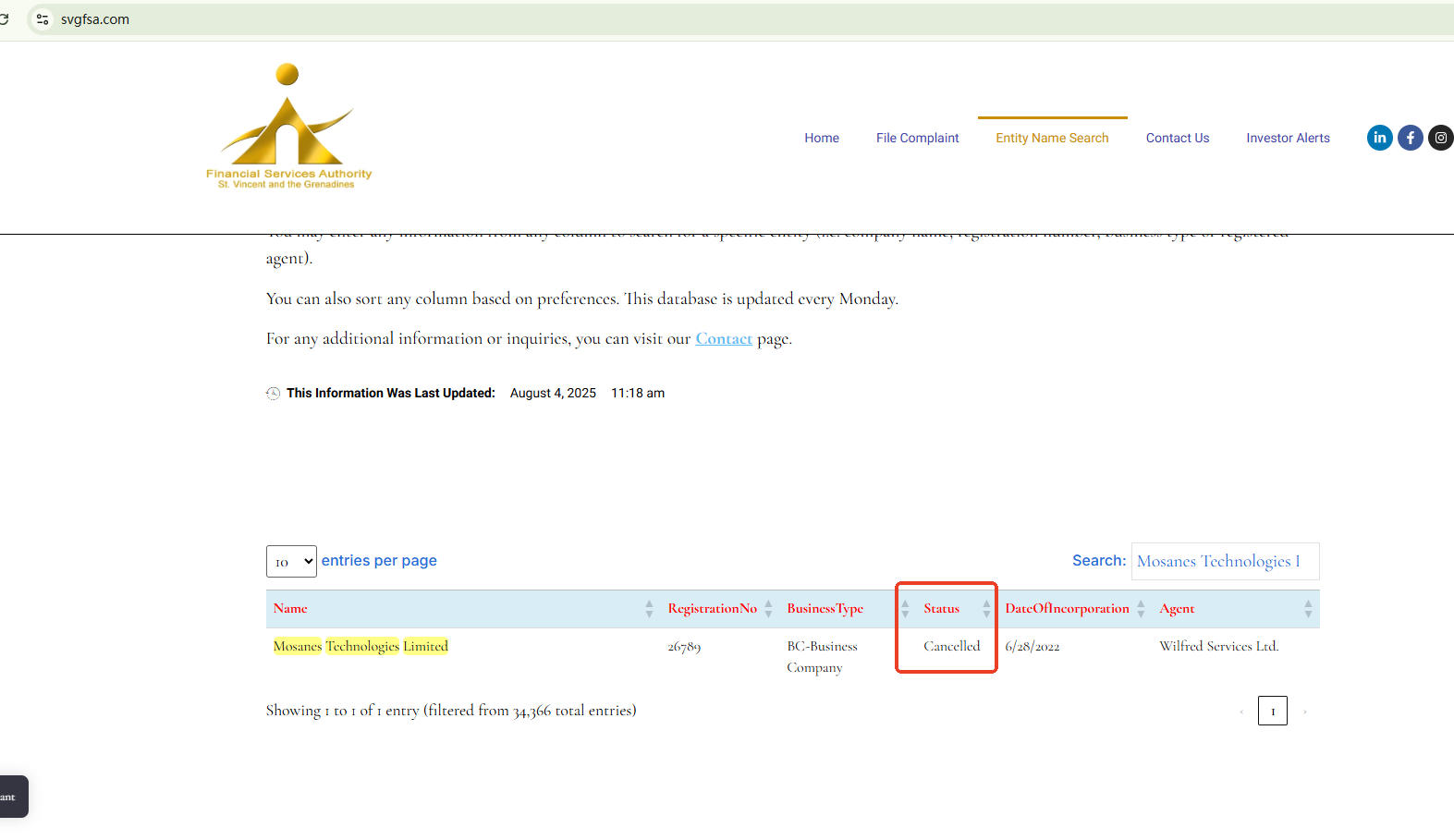Click agent Wilfred Services Ltd.
The height and width of the screenshot is (840, 1454).
(1219, 646)
